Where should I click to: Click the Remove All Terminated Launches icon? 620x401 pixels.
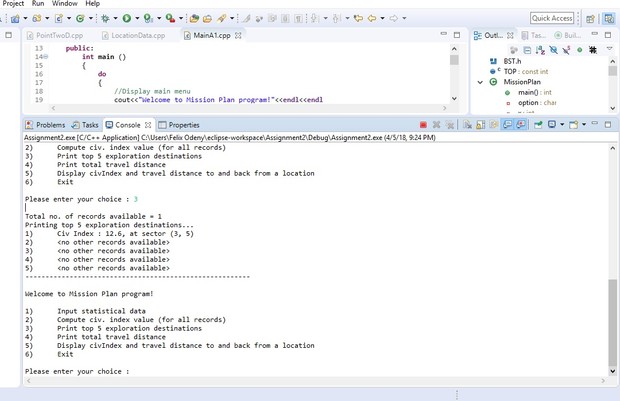tap(450, 125)
